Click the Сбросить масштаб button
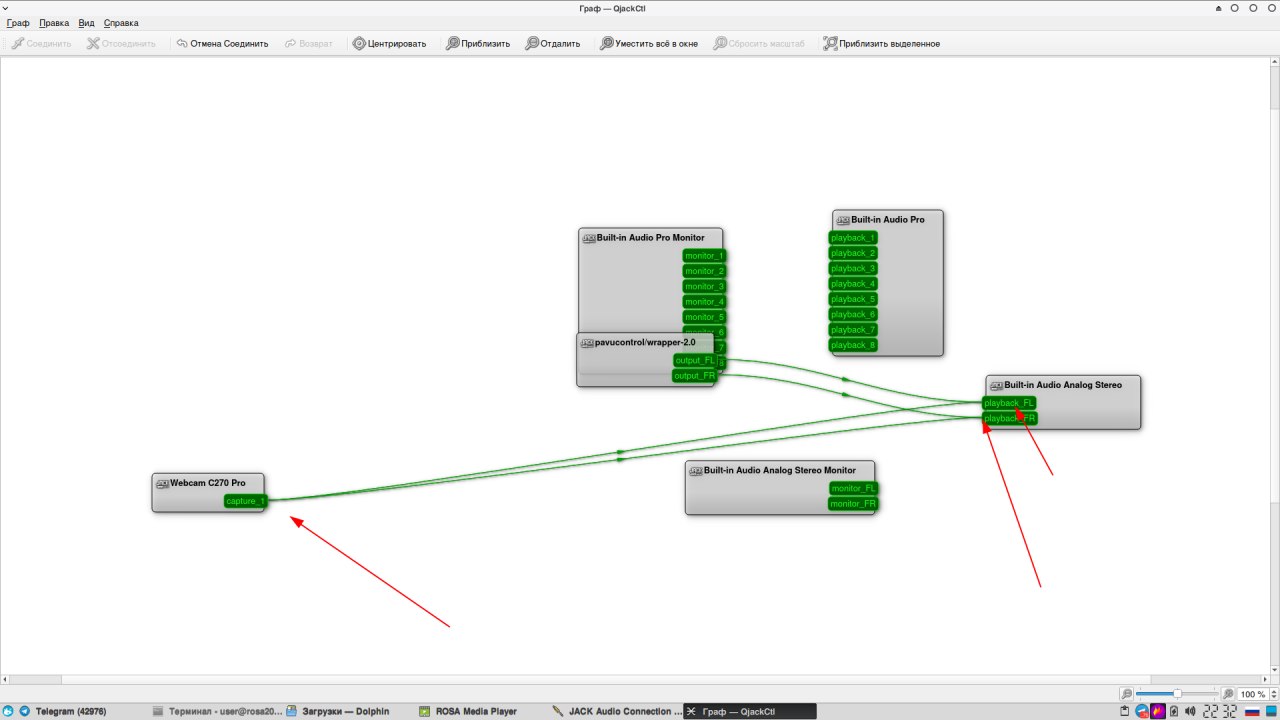The width and height of the screenshot is (1280, 720). [x=758, y=44]
